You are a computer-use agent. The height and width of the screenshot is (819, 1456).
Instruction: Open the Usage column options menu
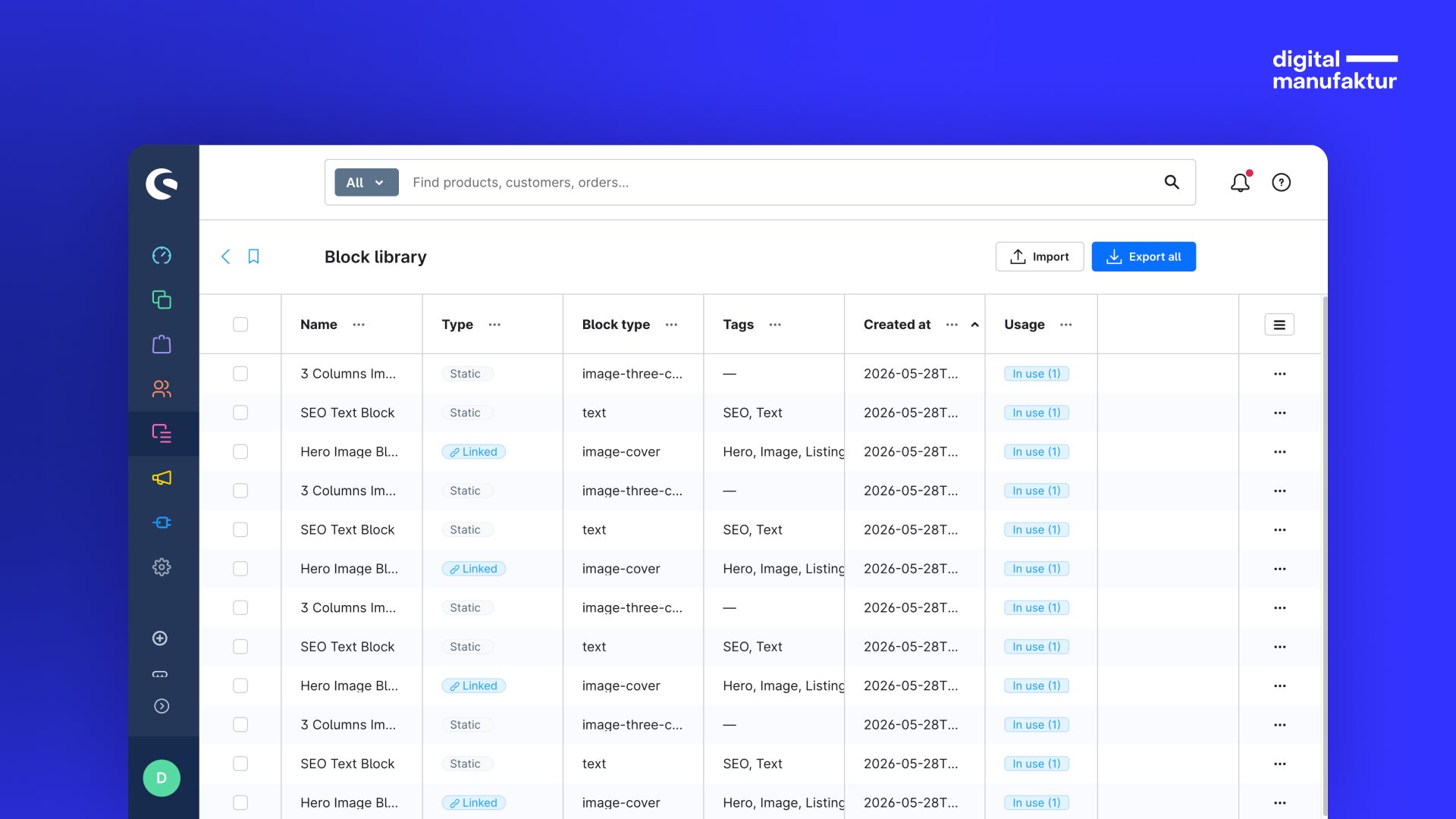pos(1065,325)
